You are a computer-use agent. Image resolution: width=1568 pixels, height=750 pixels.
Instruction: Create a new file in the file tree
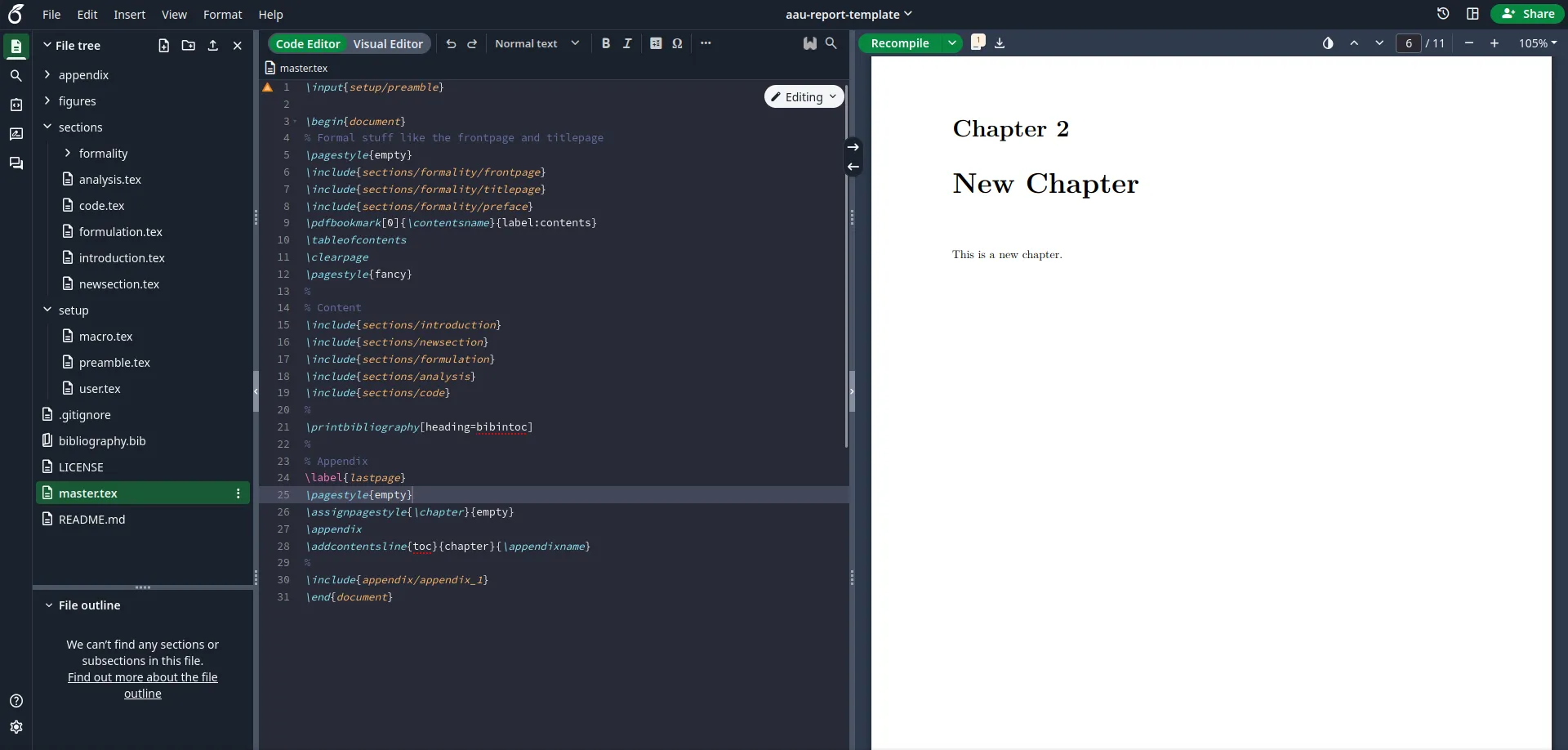tap(163, 46)
